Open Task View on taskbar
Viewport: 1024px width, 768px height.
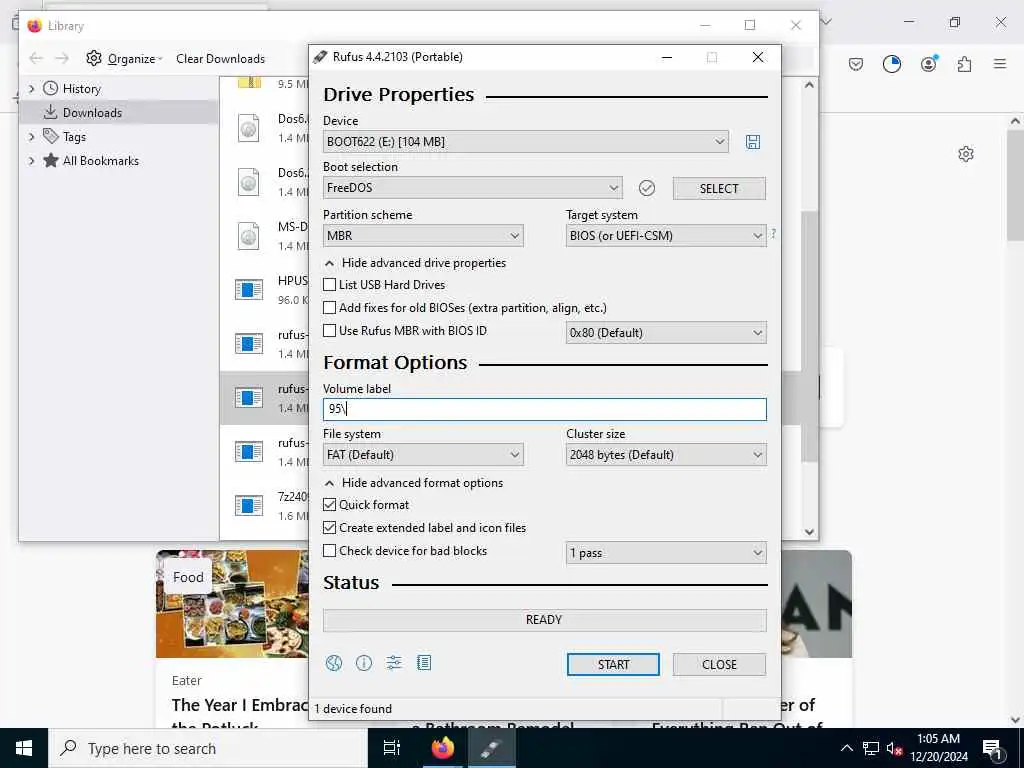(392, 748)
